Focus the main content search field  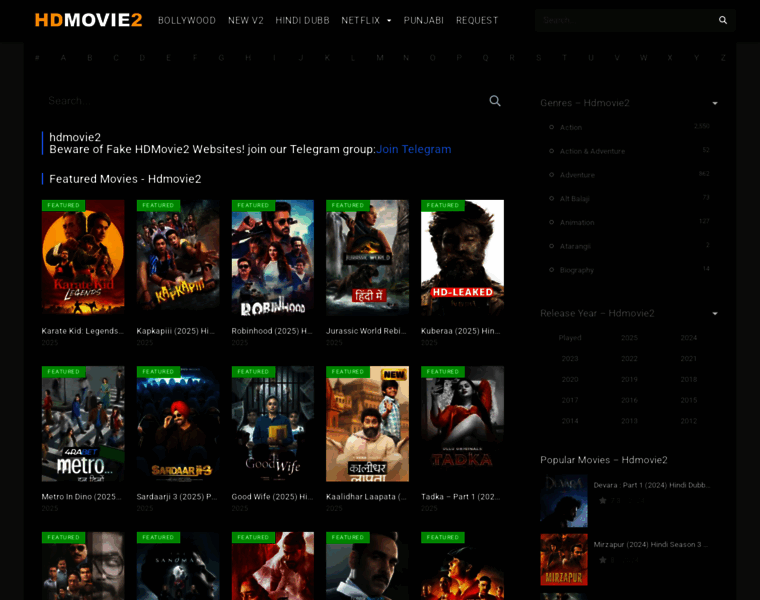[x=264, y=101]
